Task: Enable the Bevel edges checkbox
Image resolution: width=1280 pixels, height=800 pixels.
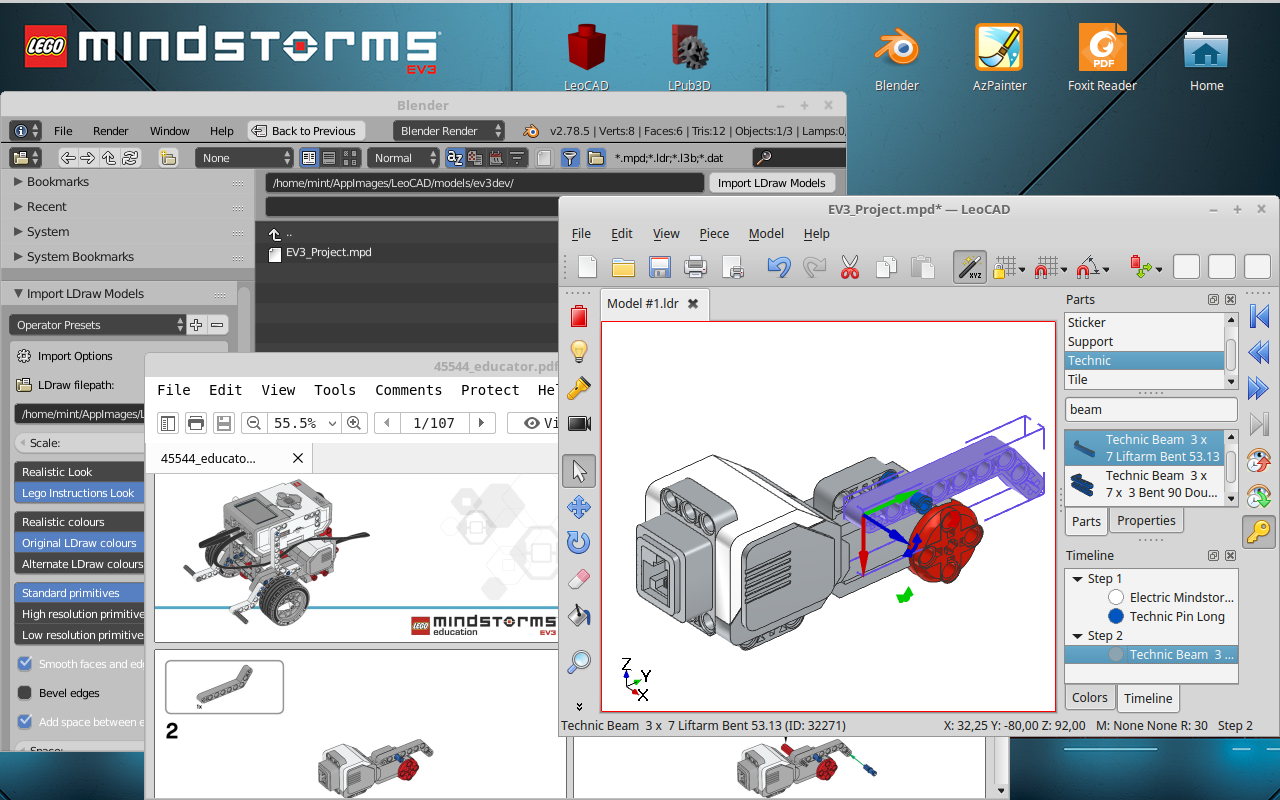Action: (x=25, y=693)
